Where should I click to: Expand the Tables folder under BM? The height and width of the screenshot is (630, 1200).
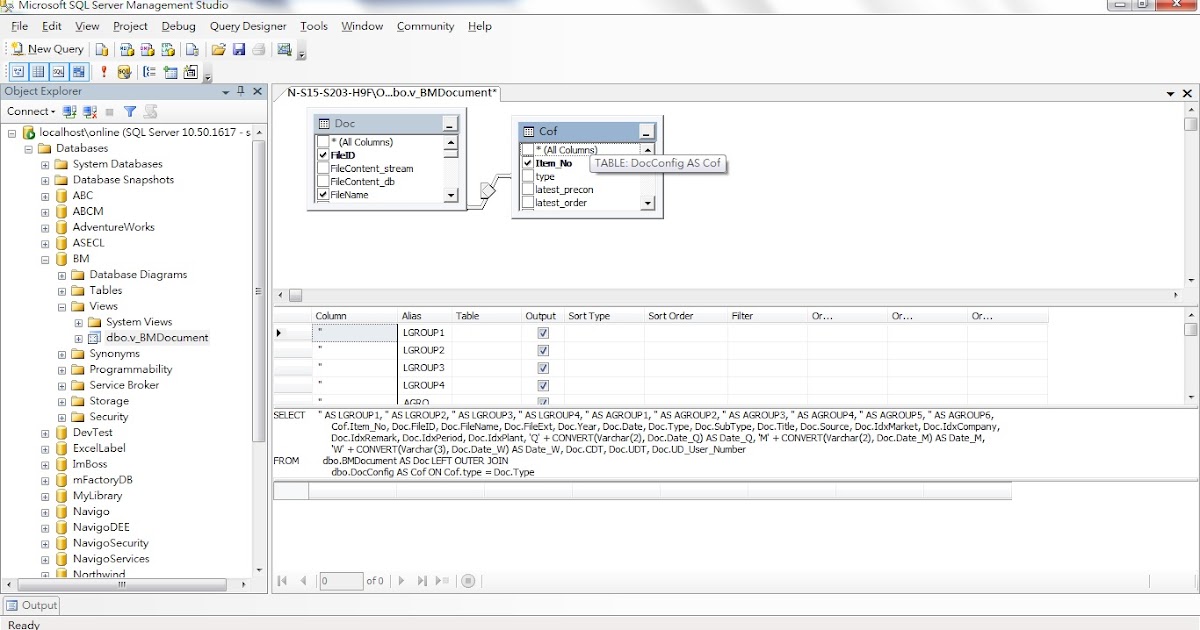click(x=62, y=290)
